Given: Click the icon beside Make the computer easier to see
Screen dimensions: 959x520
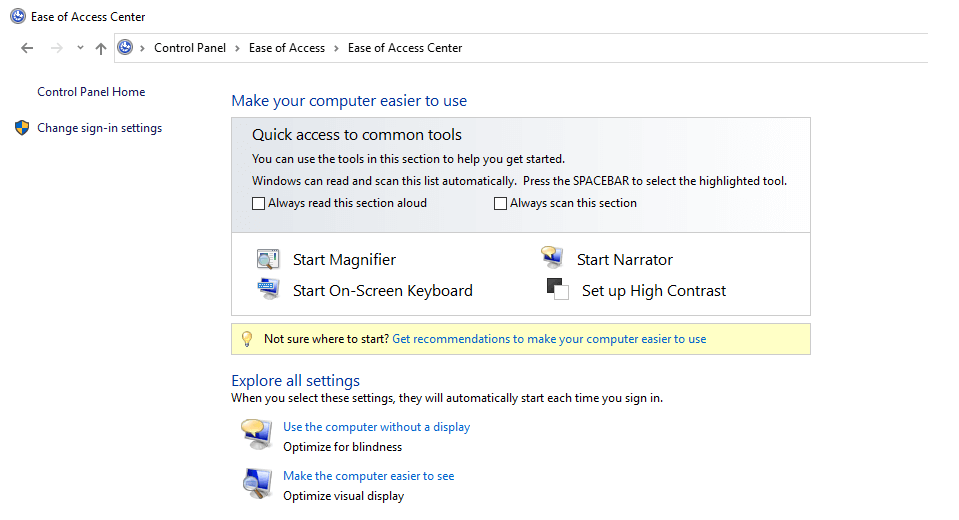Looking at the screenshot, I should click(x=257, y=484).
